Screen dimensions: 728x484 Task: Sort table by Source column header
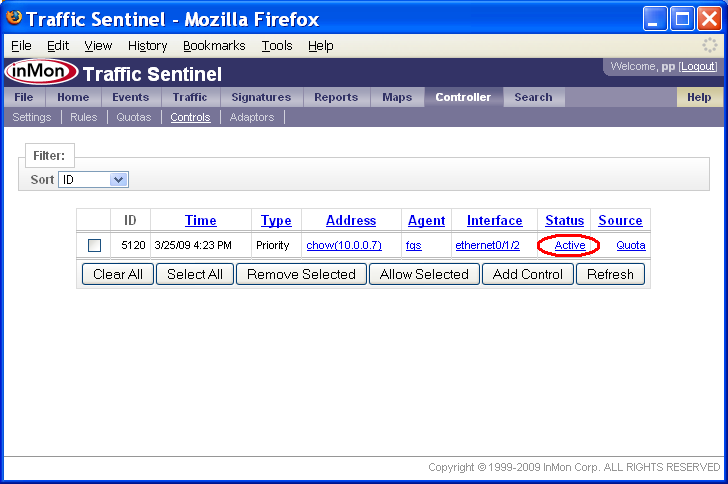(620, 220)
